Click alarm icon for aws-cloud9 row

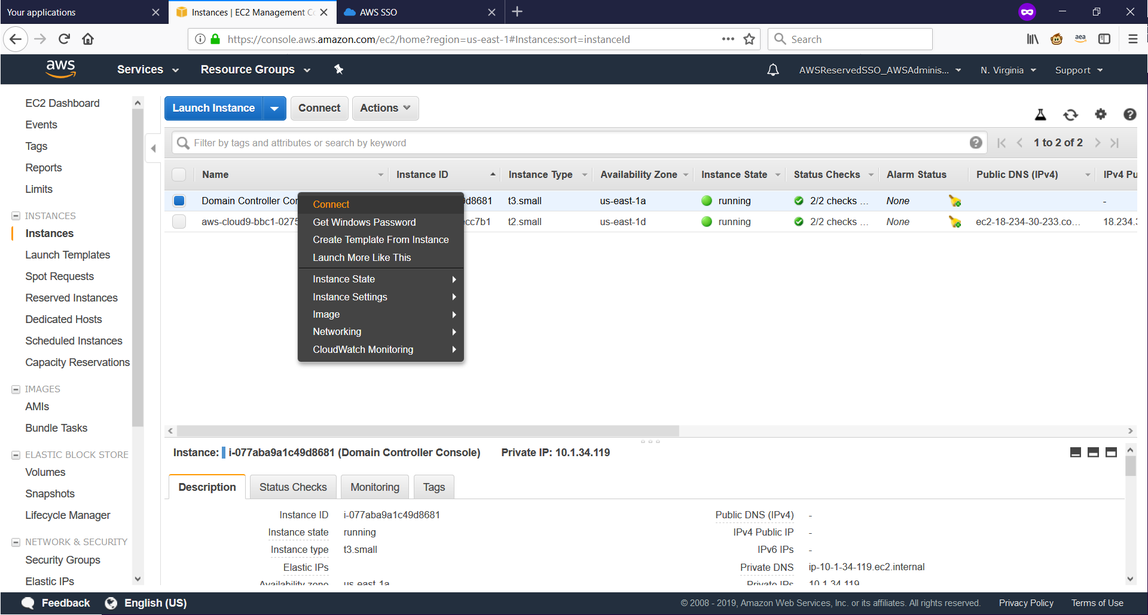click(x=955, y=222)
